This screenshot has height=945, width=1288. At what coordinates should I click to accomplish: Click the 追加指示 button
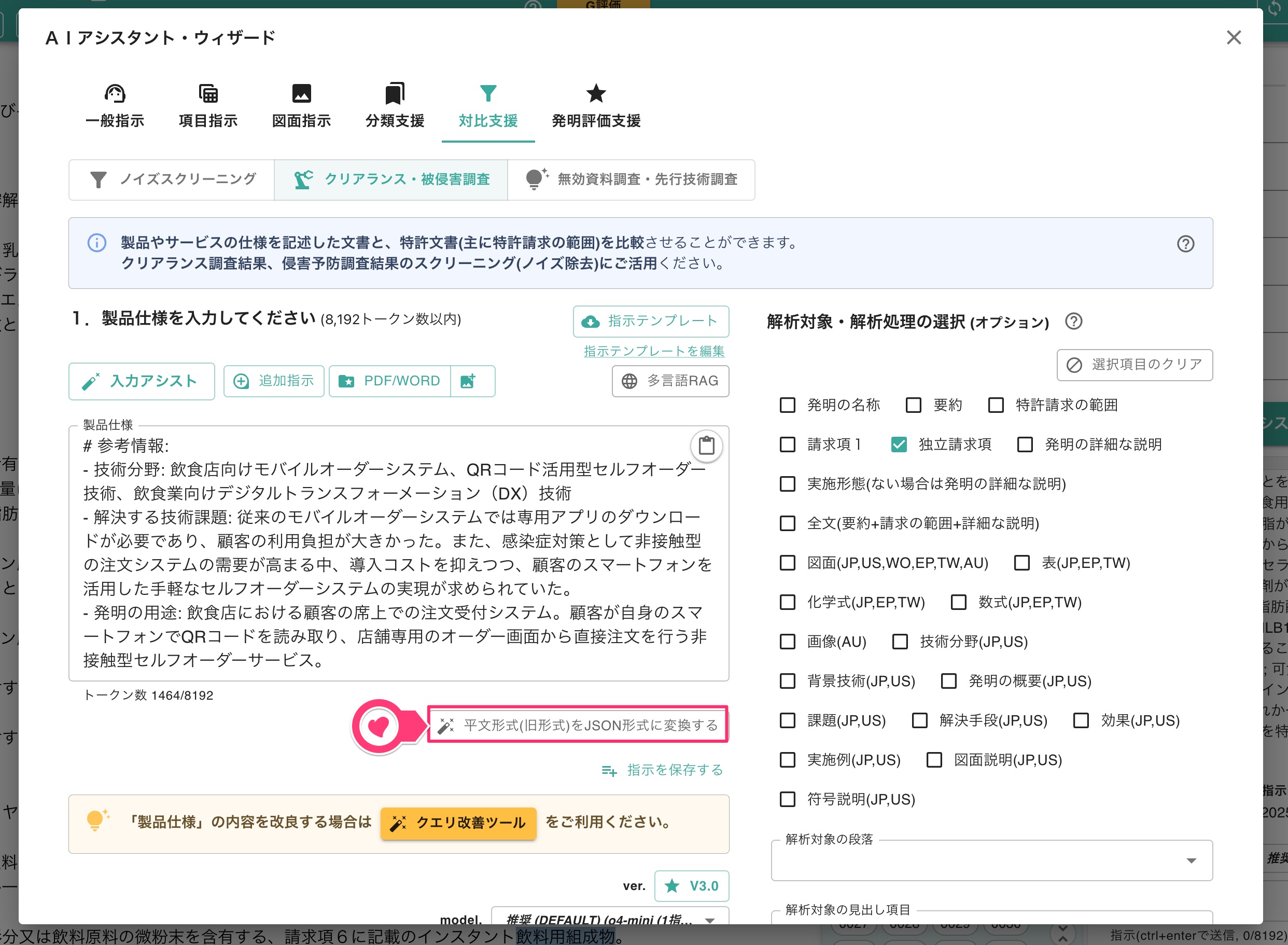click(x=274, y=382)
